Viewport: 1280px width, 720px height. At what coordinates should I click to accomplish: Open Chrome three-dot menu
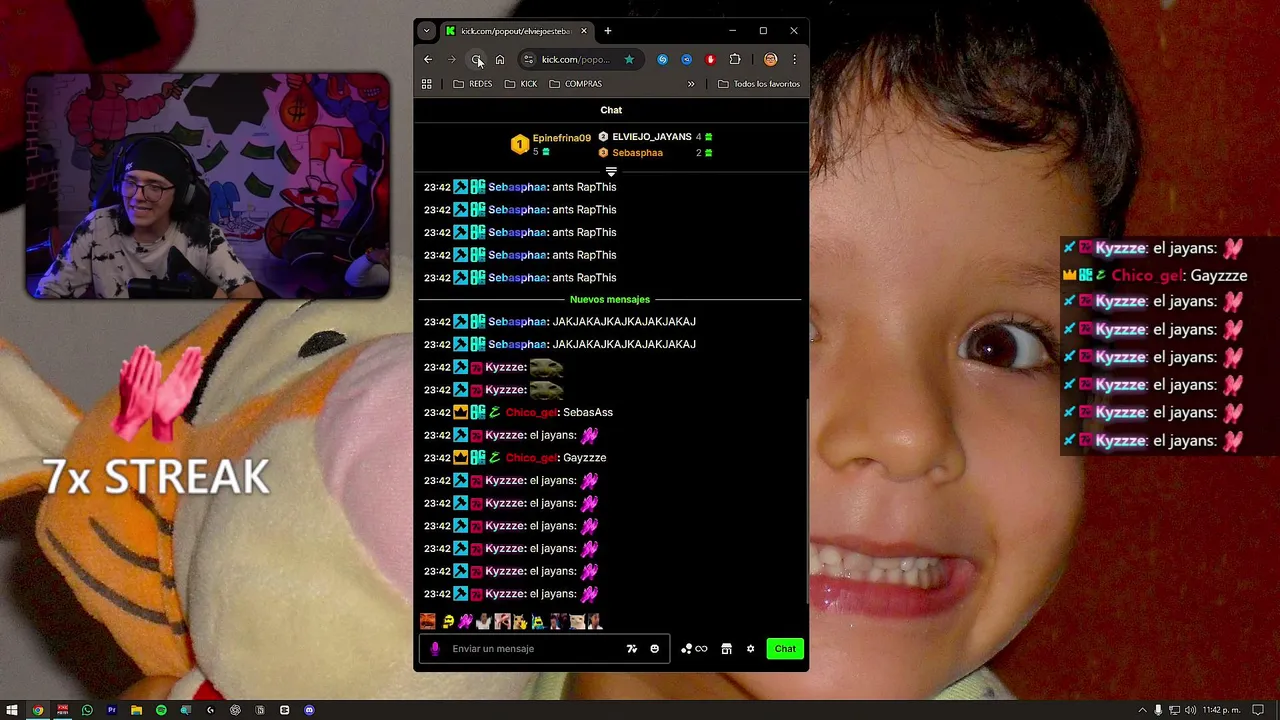tap(794, 59)
